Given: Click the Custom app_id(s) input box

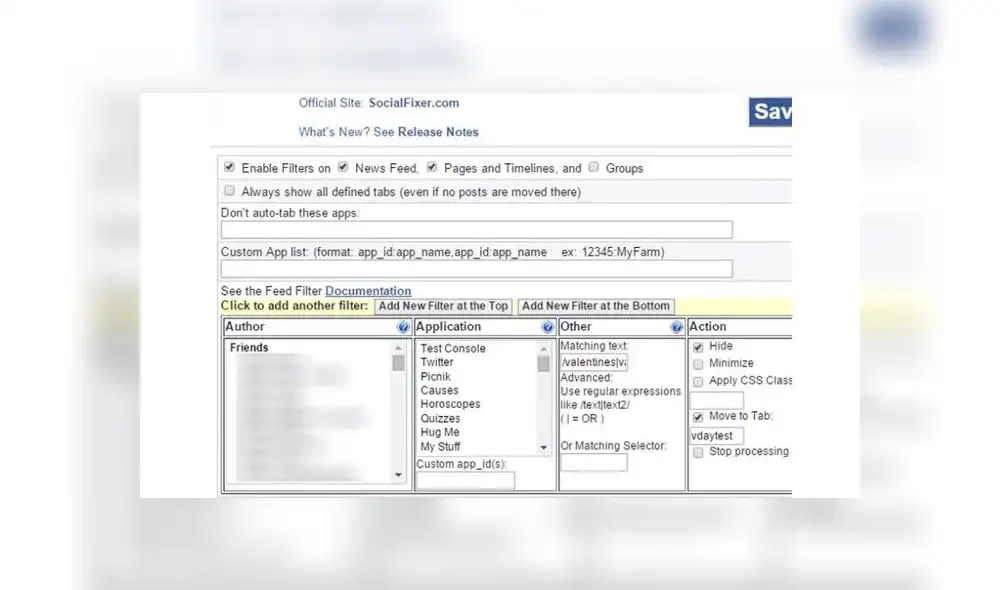Looking at the screenshot, I should click(x=465, y=481).
